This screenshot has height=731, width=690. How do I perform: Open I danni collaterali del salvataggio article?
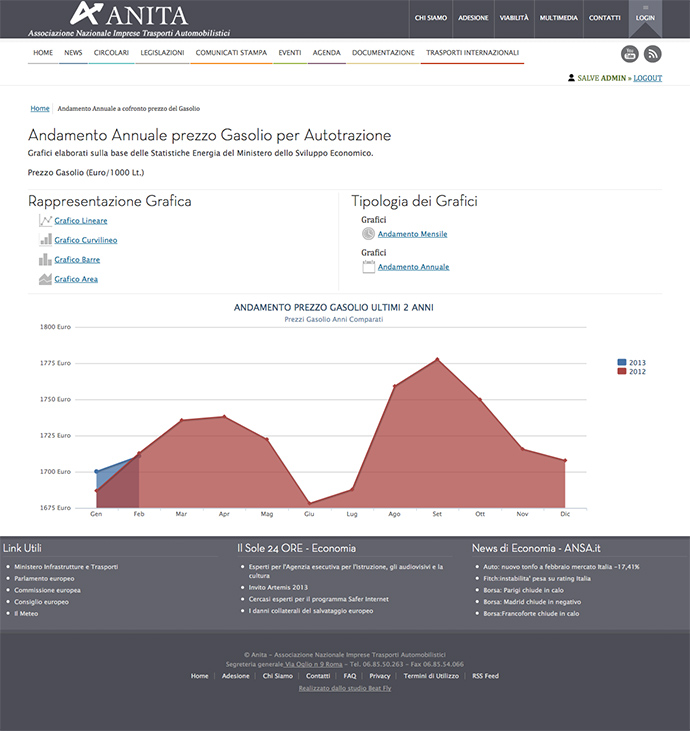pyautogui.click(x=311, y=611)
